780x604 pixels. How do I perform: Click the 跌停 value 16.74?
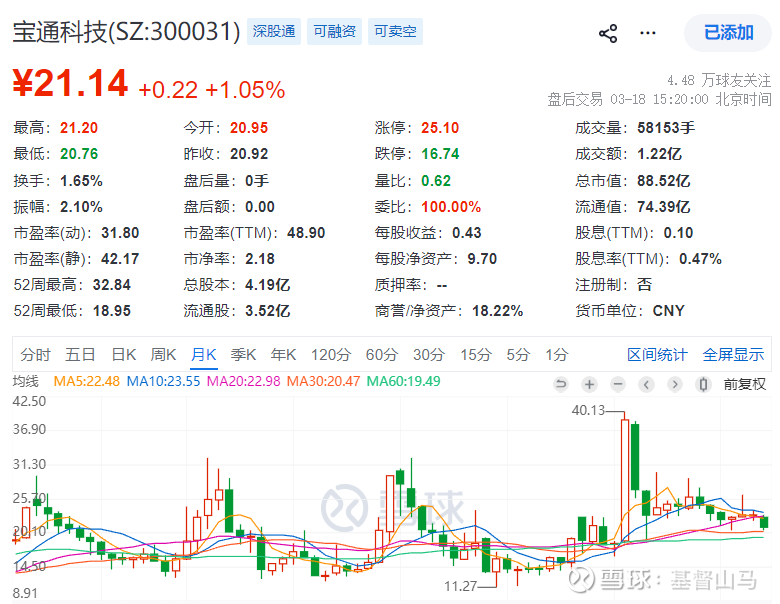coord(440,154)
